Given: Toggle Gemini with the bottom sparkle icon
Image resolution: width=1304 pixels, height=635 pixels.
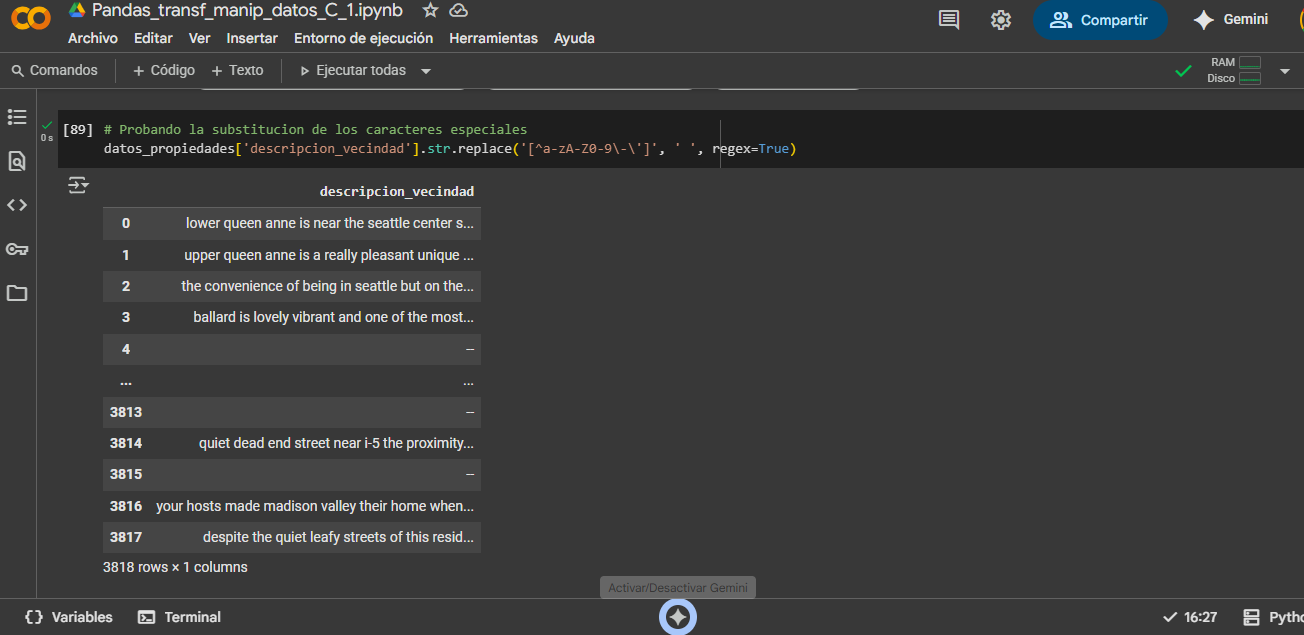Looking at the screenshot, I should (678, 617).
